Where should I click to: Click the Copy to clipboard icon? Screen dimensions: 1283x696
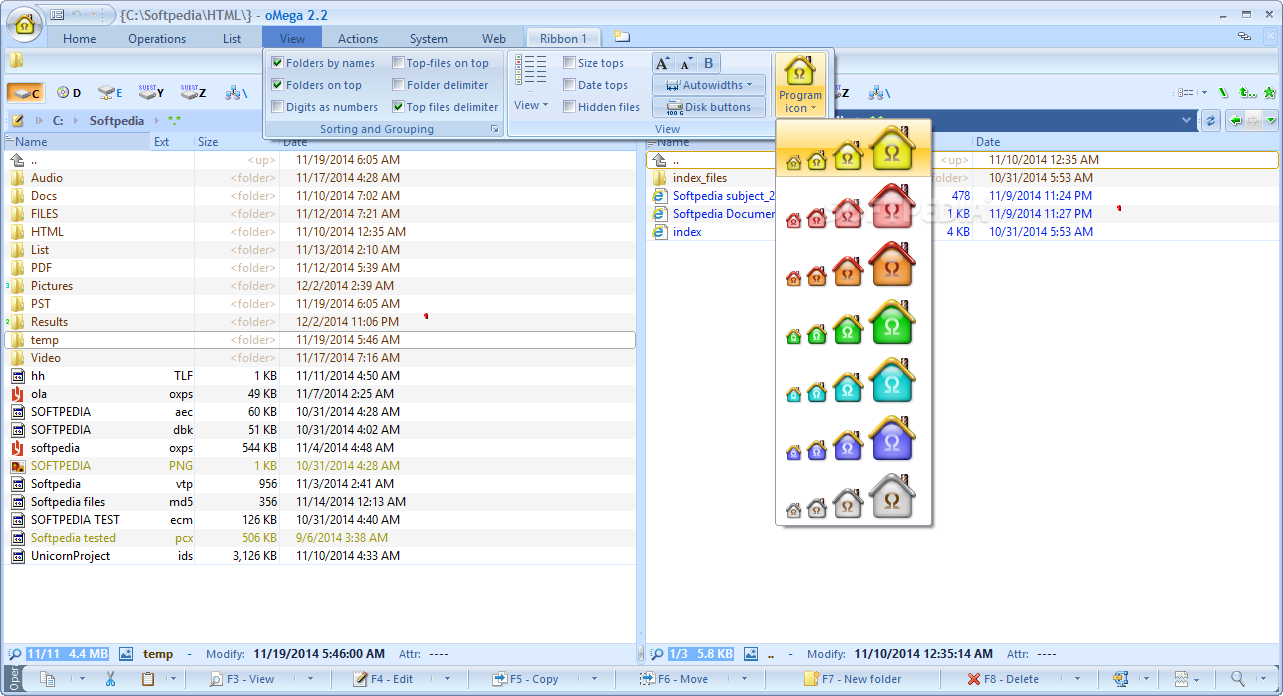[x=47, y=679]
